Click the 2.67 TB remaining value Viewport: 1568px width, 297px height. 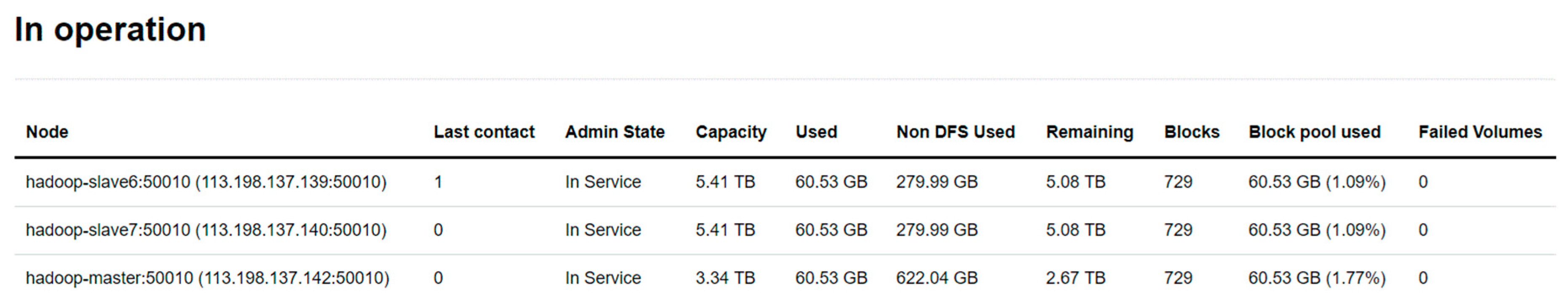point(1076,278)
